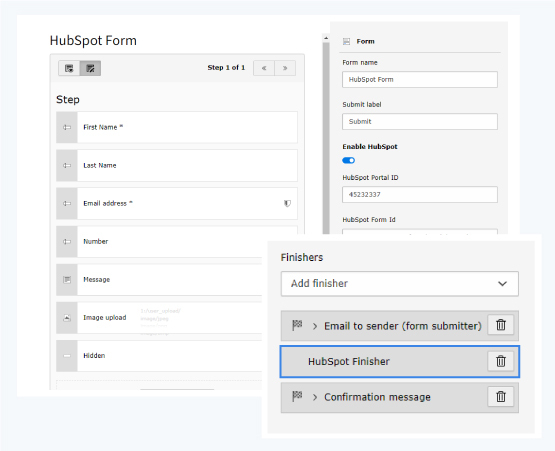This screenshot has width=555, height=451.
Task: Edit the HubSpot Portal ID field
Action: pos(420,194)
